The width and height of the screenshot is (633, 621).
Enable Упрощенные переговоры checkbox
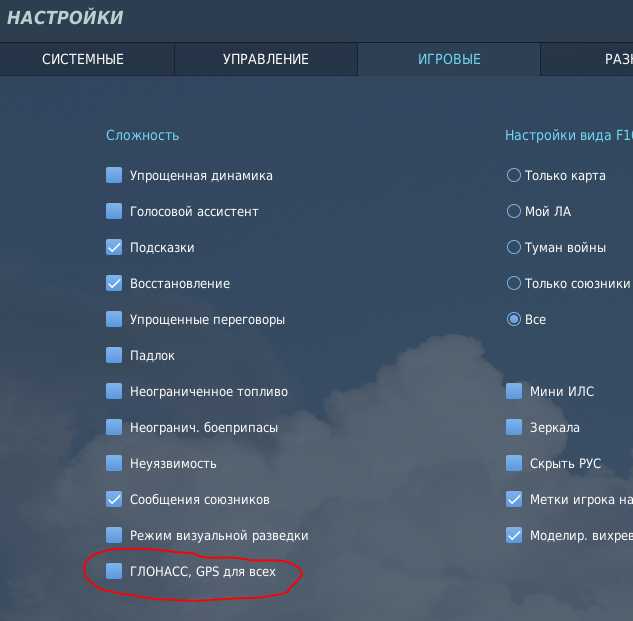pos(114,319)
